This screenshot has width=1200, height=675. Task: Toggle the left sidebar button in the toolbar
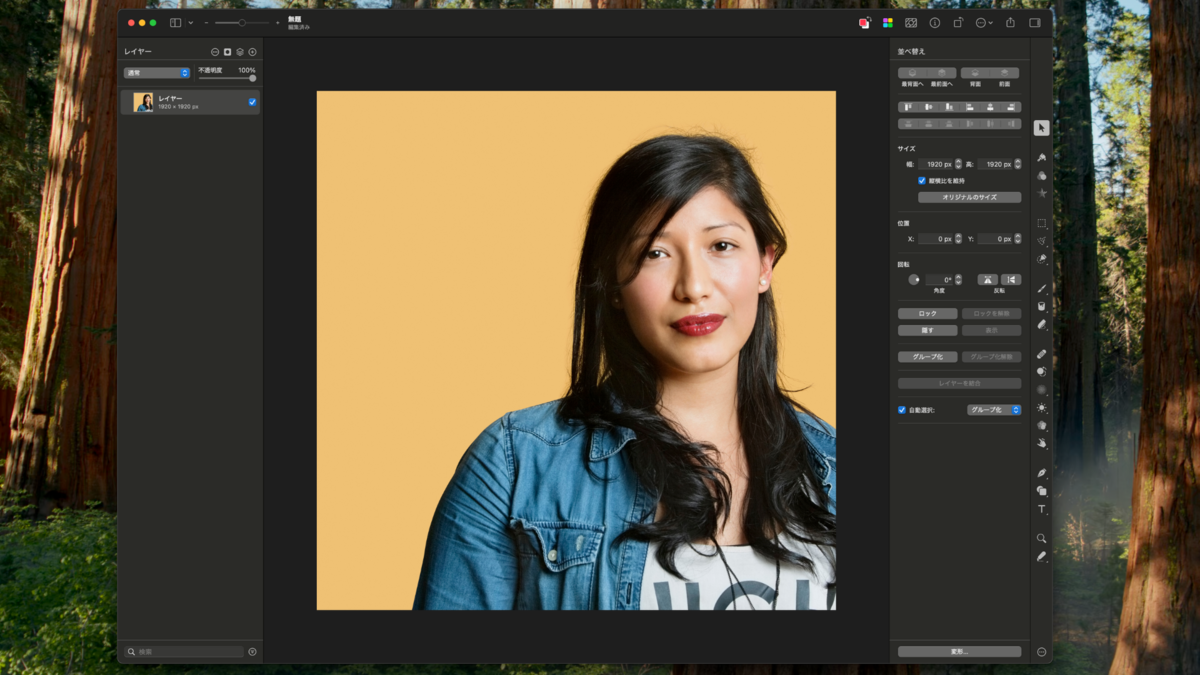pos(175,22)
